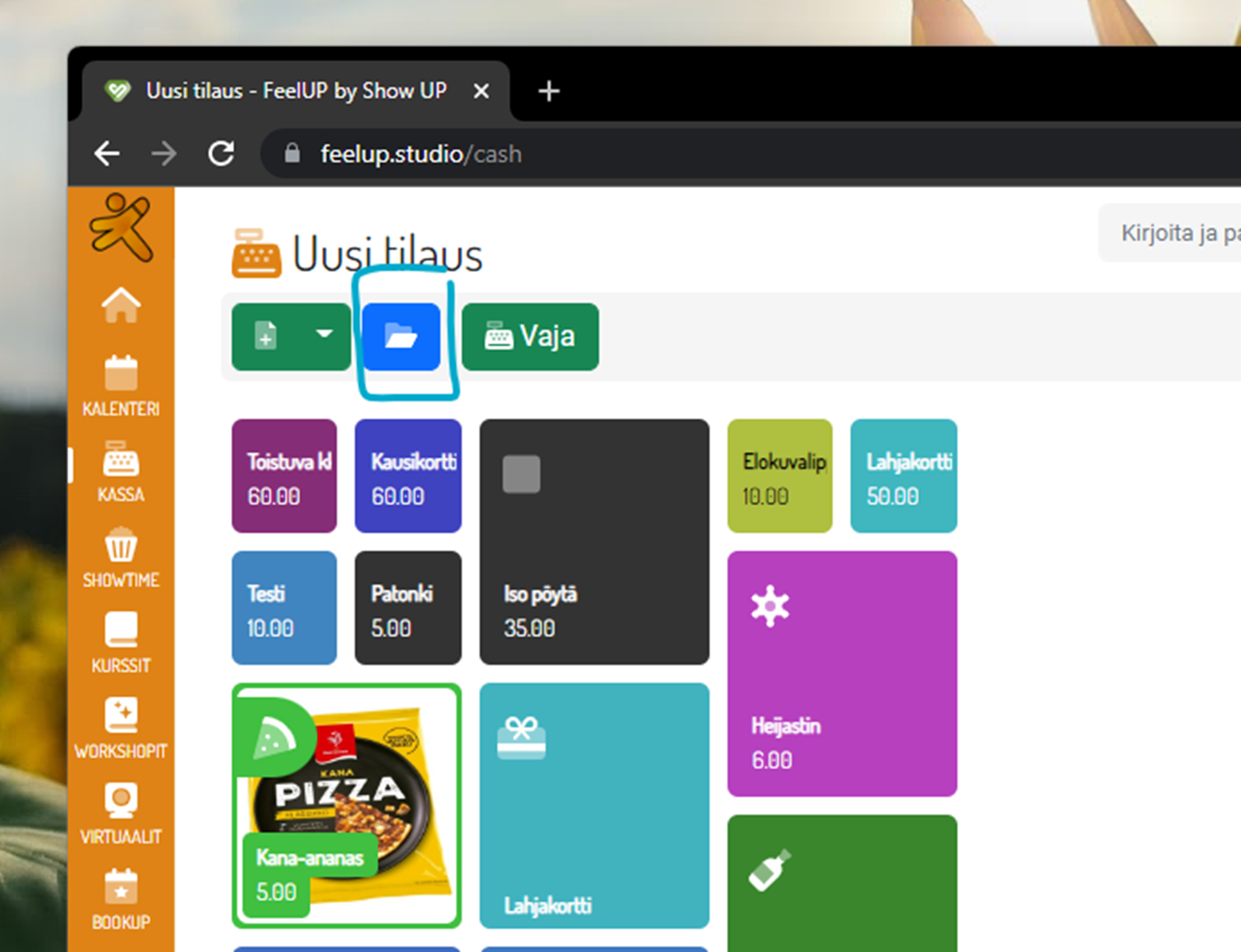Viewport: 1241px width, 952px height.
Task: Open the home page from sidebar
Action: tap(121, 306)
